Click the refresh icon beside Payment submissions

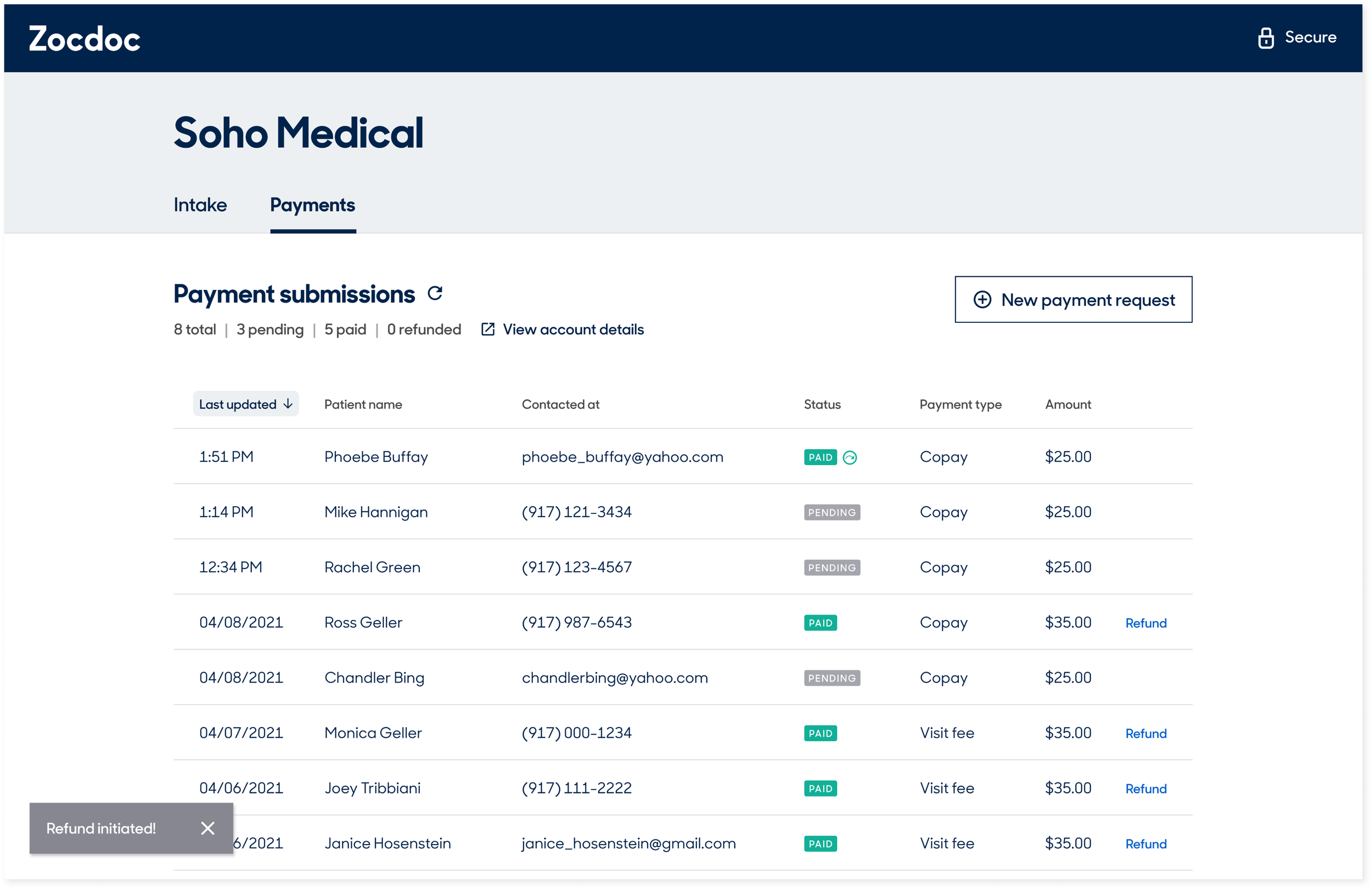click(x=435, y=294)
